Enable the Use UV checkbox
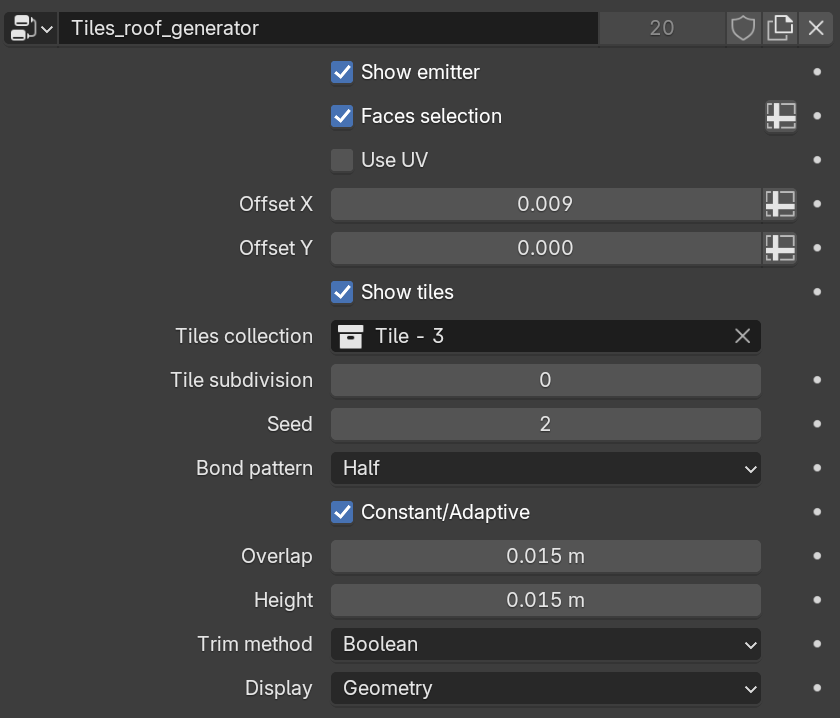Screen dimensions: 840x718 point(342,160)
